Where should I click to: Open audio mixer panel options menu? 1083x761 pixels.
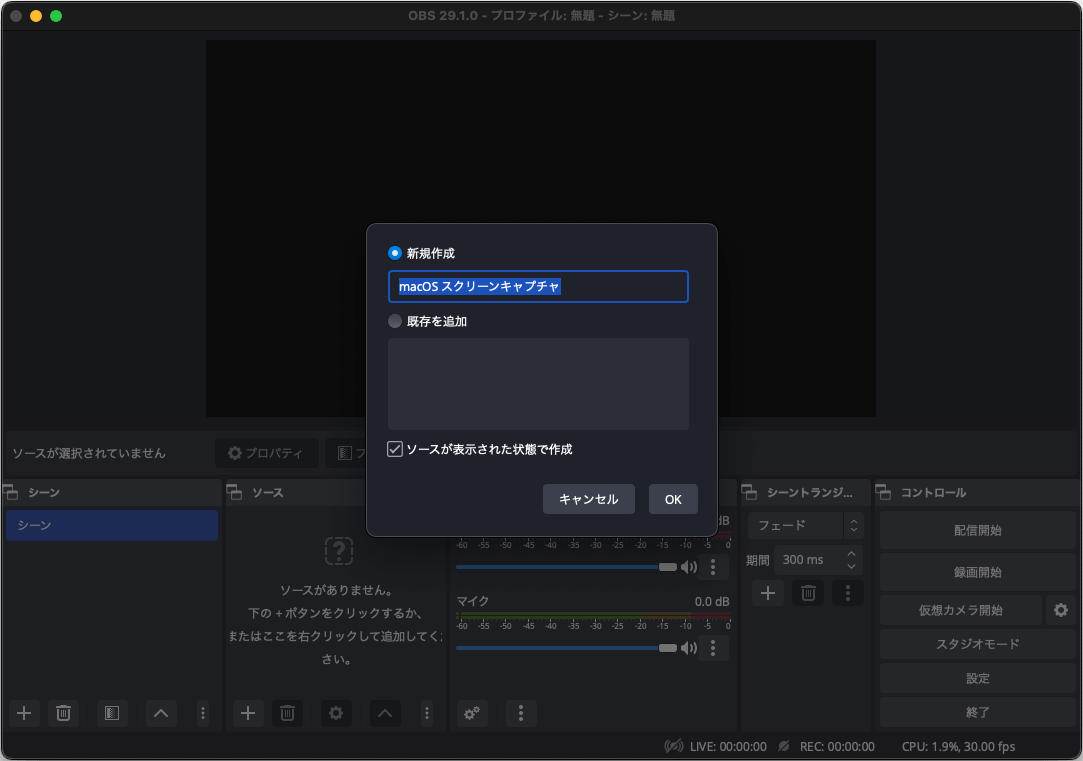[x=521, y=713]
